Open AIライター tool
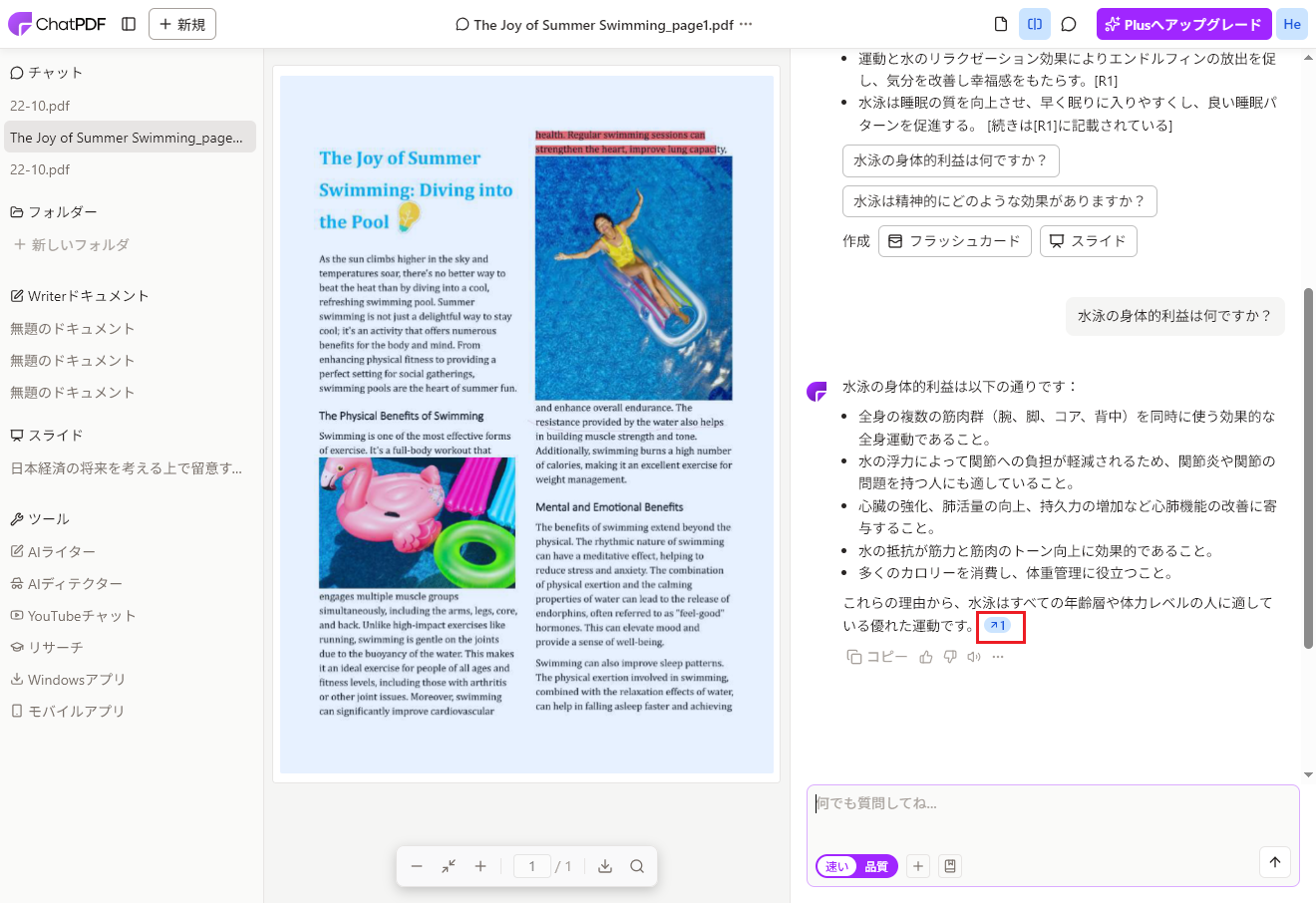The height and width of the screenshot is (903, 1316). (54, 552)
